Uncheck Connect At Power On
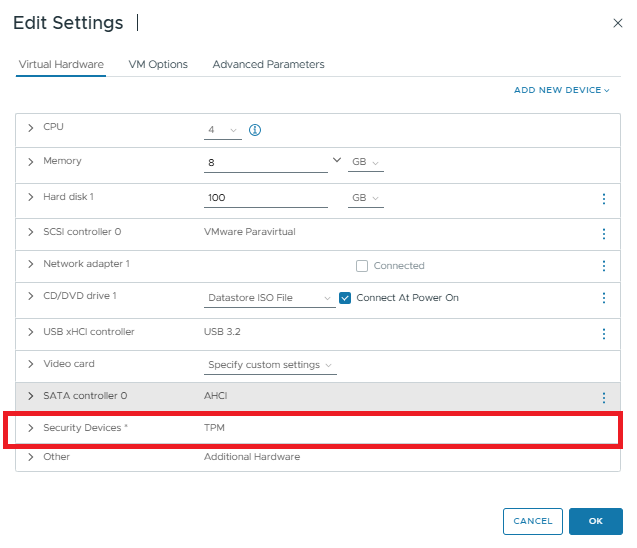Viewport: 637px width, 548px height. (x=345, y=298)
